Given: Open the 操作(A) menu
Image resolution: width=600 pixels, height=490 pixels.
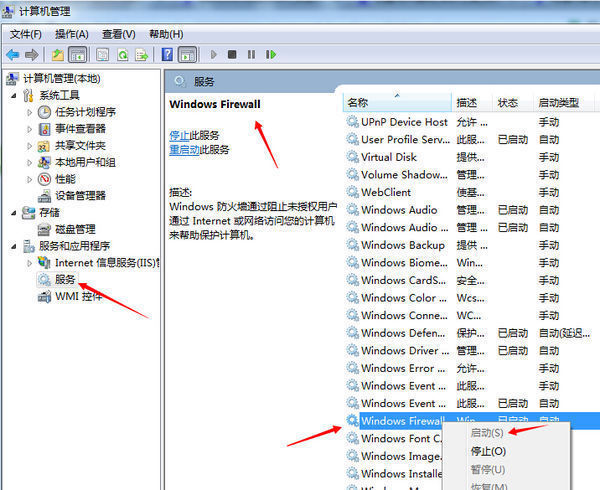Looking at the screenshot, I should click(72, 34).
